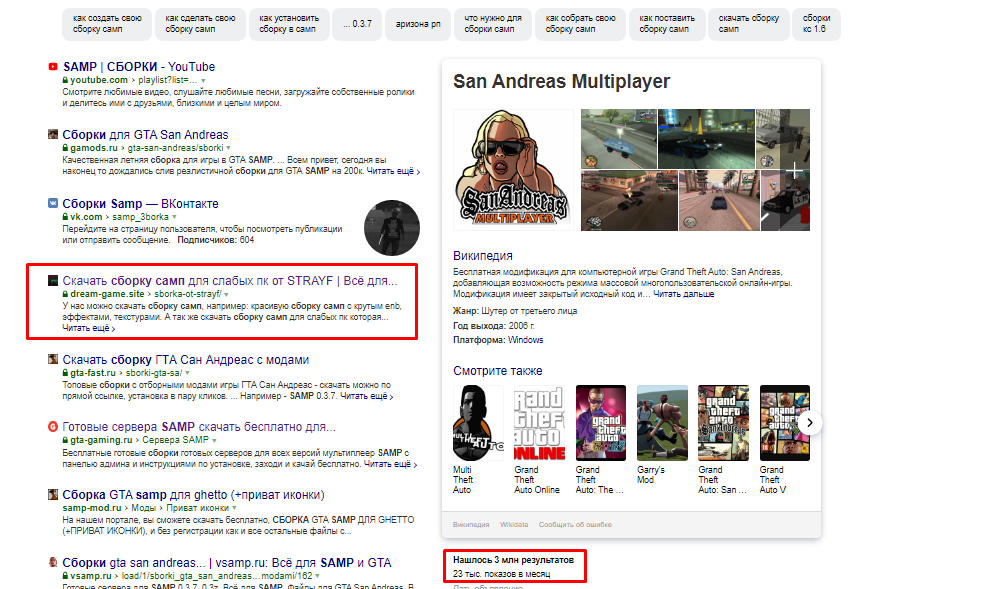Click 'Моды' breadcrumb under samp-mod.ru
This screenshot has width=994, height=589.
click(x=143, y=508)
